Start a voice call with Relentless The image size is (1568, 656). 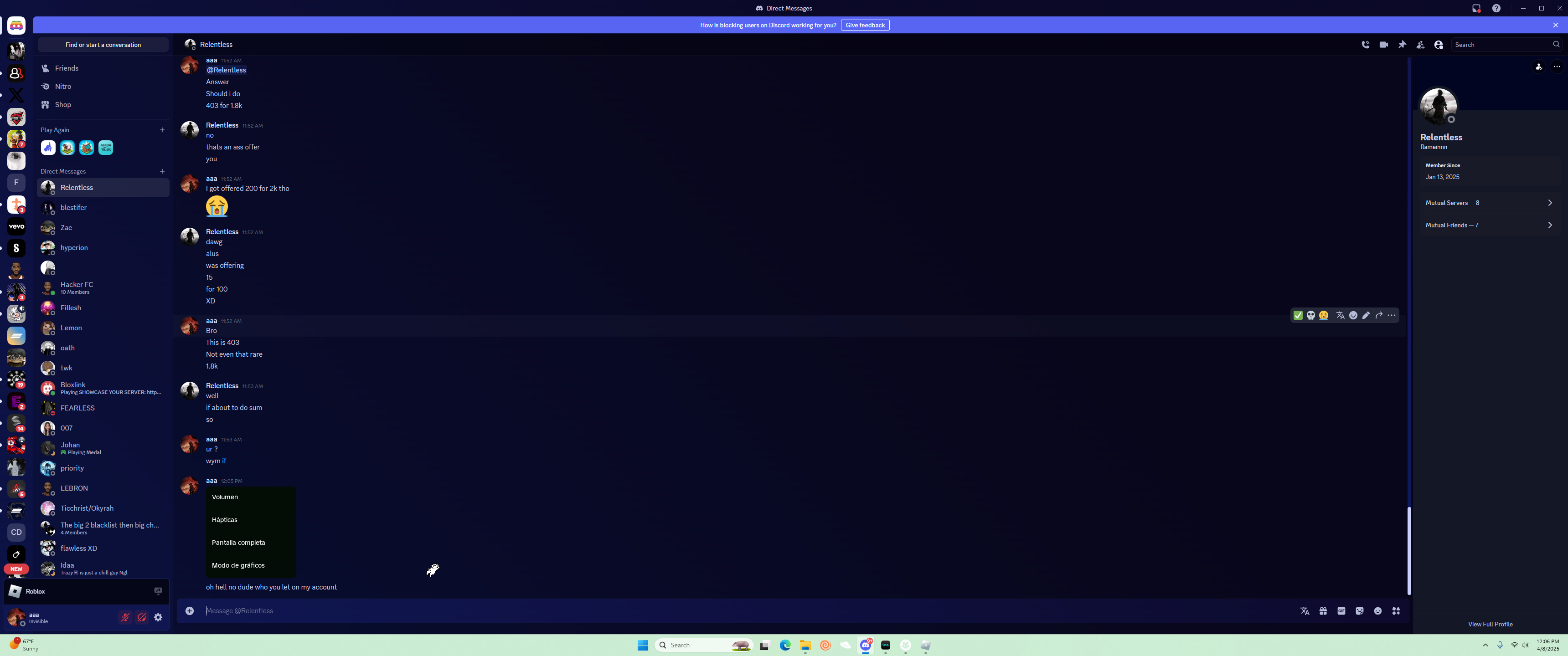1365,45
